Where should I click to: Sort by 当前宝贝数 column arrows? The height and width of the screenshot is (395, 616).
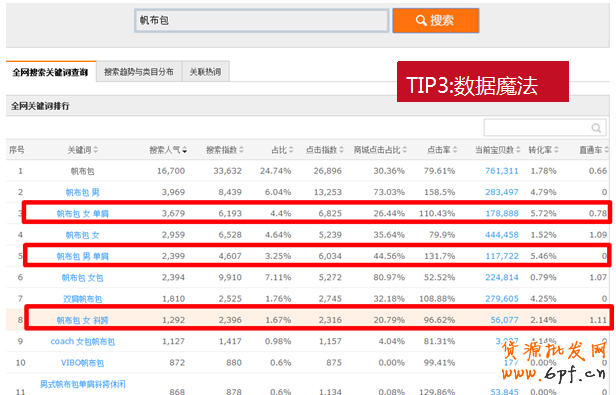518,150
